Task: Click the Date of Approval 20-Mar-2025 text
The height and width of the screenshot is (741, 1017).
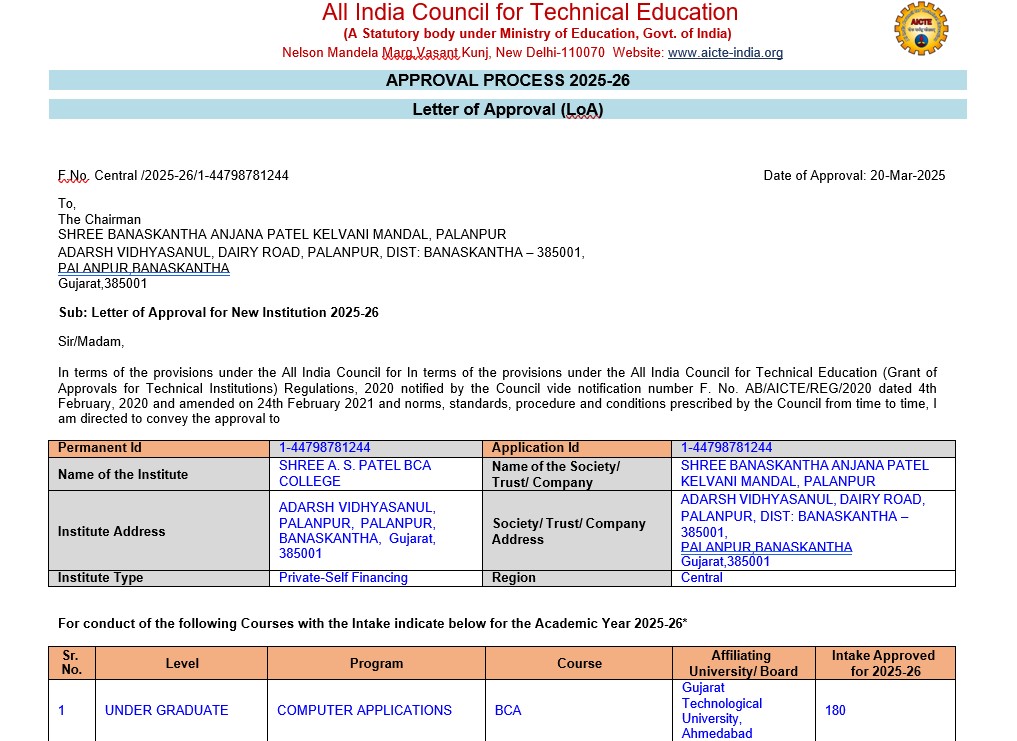Action: pos(853,176)
